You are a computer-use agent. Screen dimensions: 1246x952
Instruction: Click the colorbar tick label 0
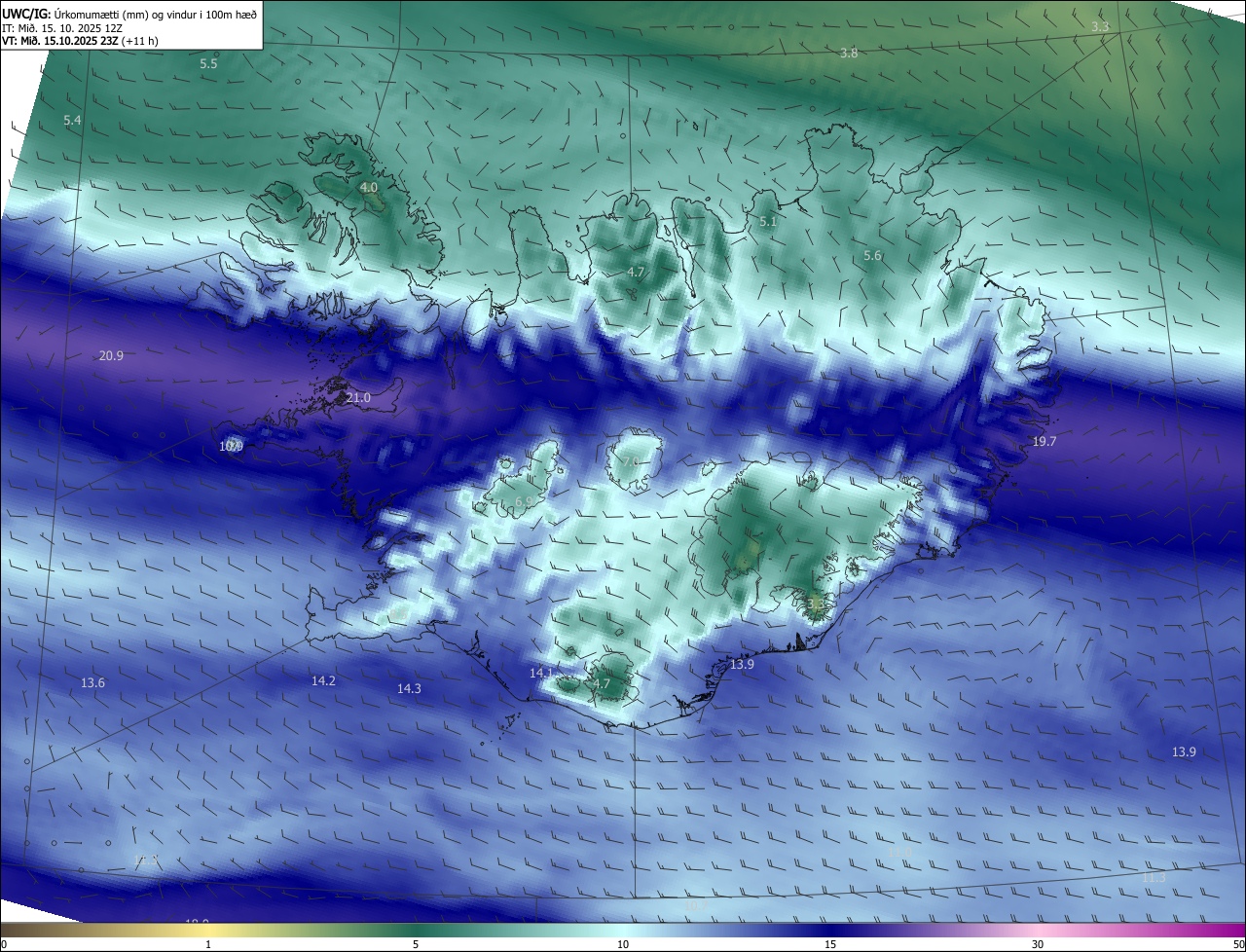pyautogui.click(x=4, y=944)
